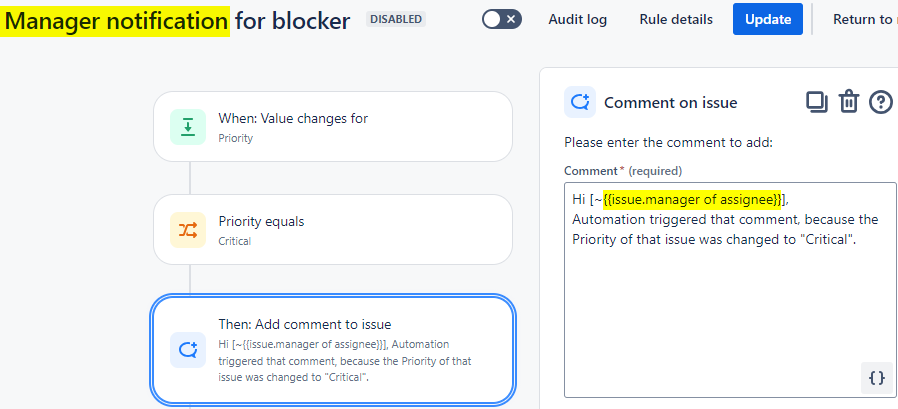Select the When: Value changes for trigger
898x409 pixels.
[x=333, y=127]
